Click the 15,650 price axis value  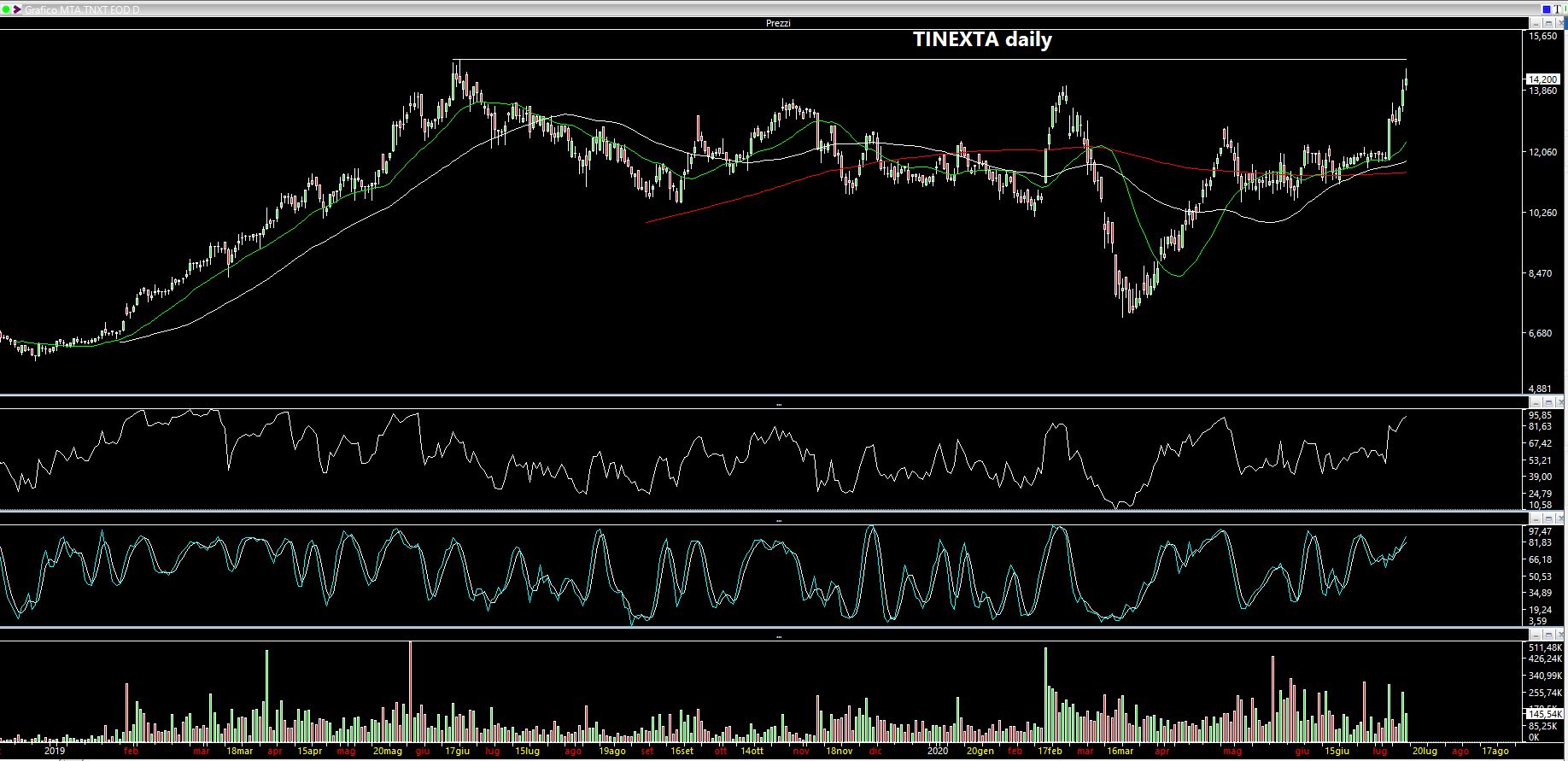pyautogui.click(x=1542, y=37)
